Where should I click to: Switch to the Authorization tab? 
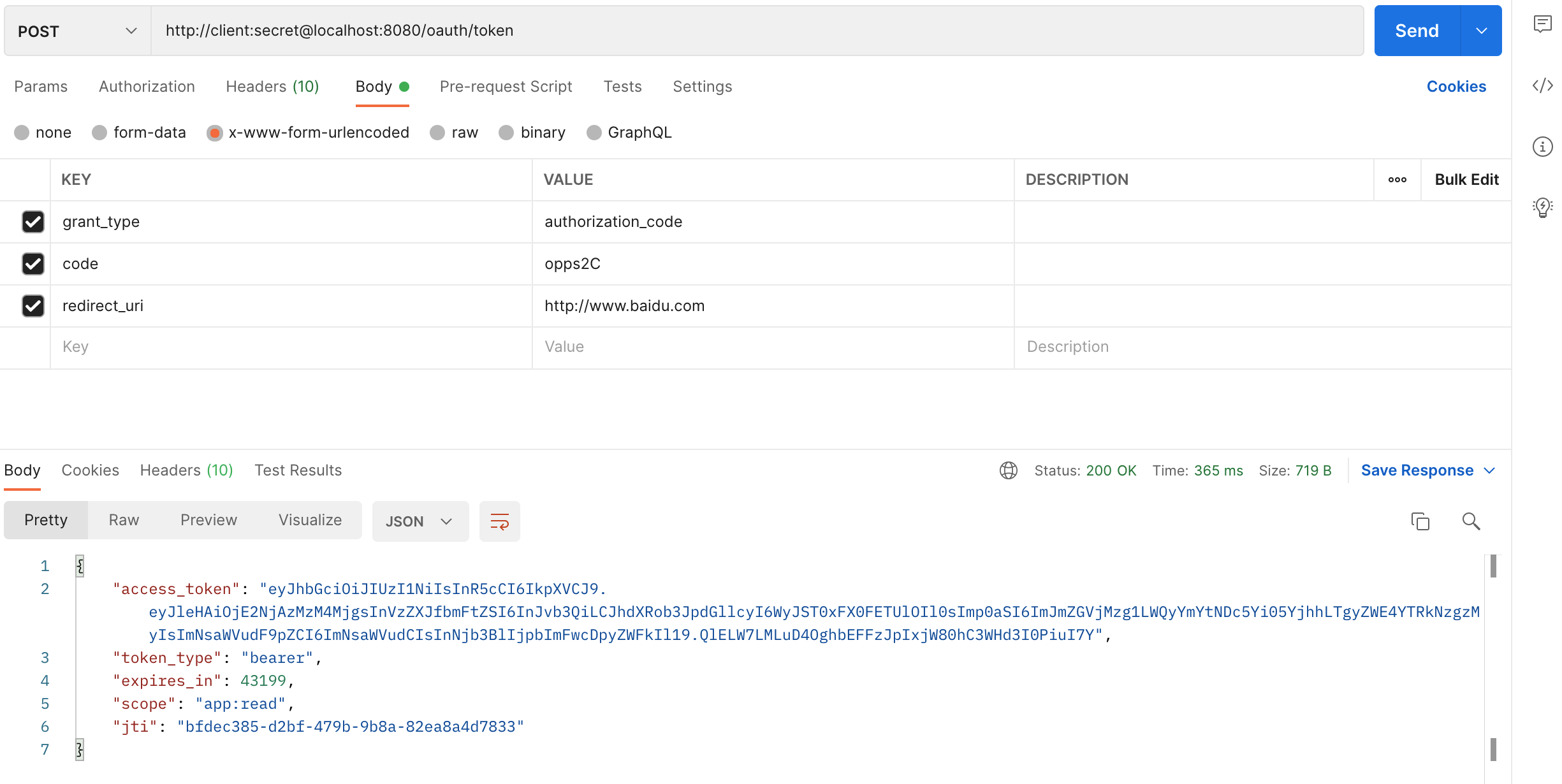pyautogui.click(x=147, y=87)
